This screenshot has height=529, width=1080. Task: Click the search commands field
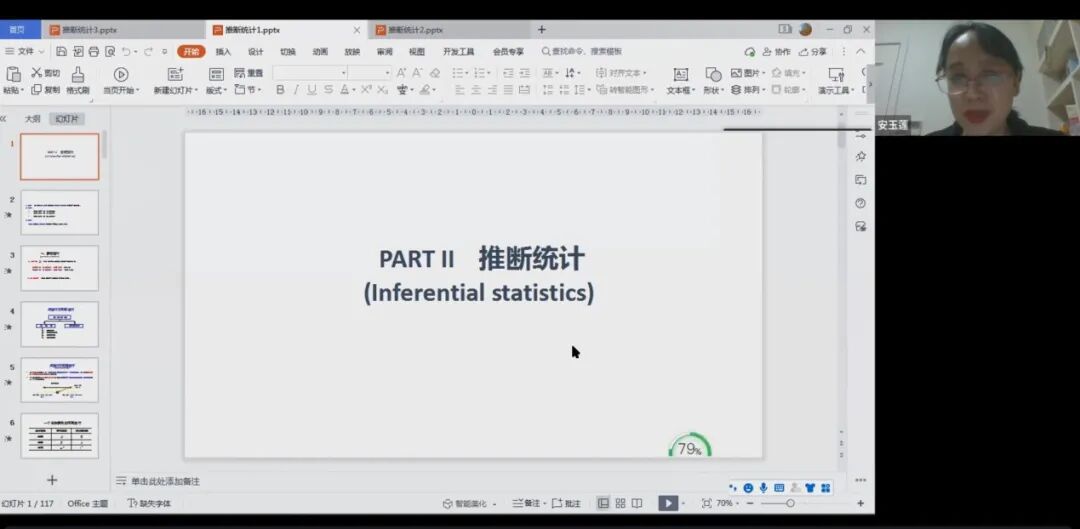pos(582,52)
